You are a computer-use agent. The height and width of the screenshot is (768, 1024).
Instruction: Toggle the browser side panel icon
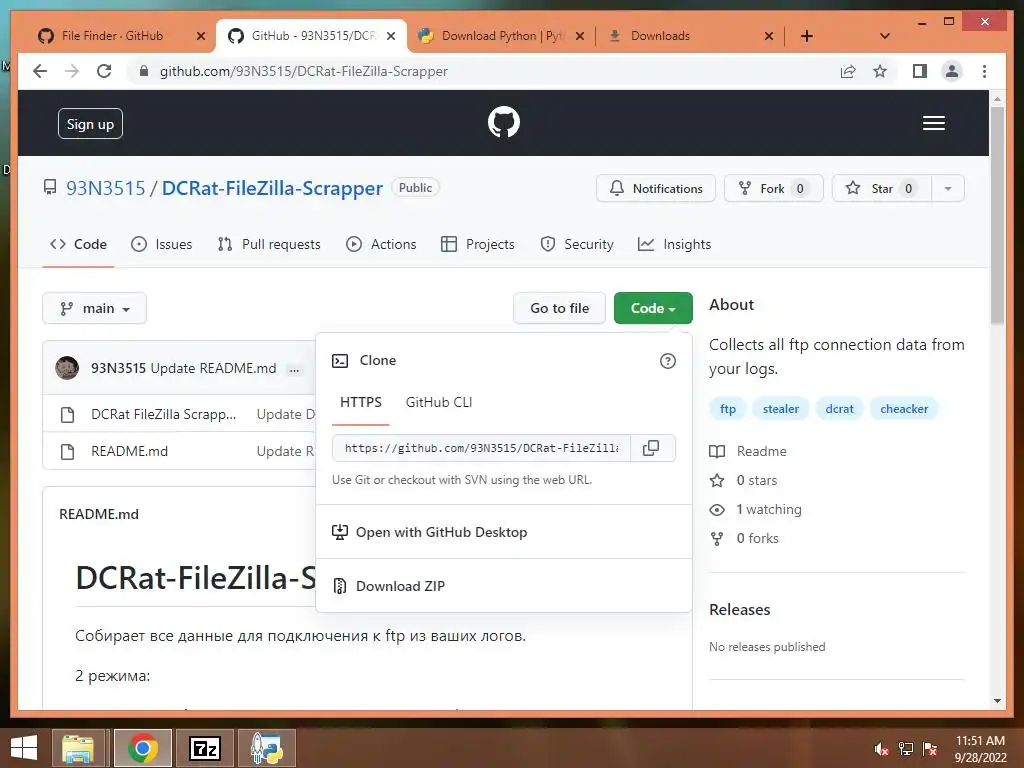920,71
